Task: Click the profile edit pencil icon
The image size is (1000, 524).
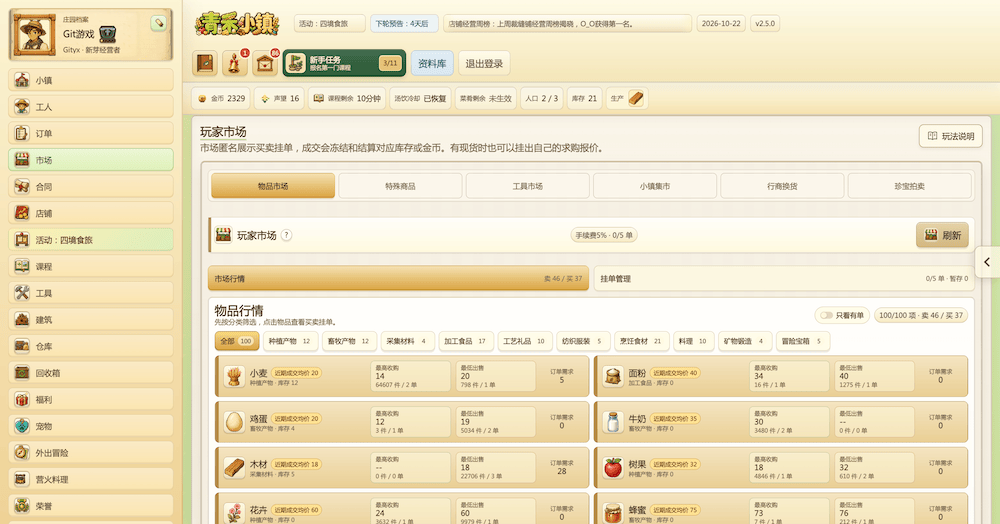Action: 158,23
